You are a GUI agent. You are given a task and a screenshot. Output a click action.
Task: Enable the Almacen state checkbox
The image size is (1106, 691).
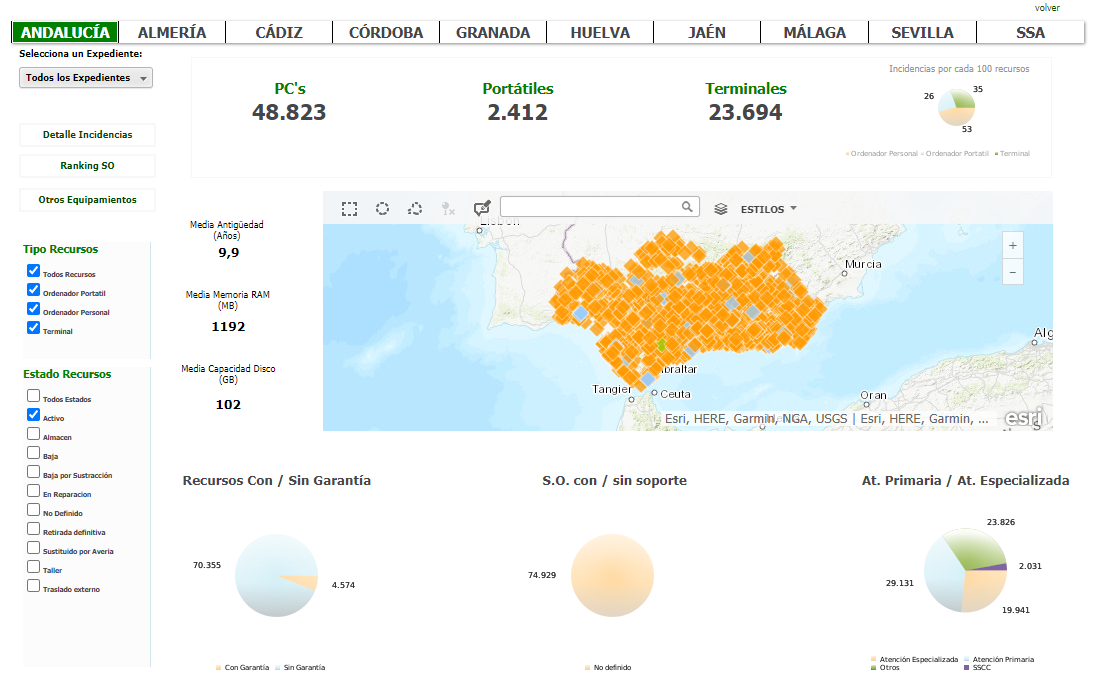pyautogui.click(x=33, y=434)
